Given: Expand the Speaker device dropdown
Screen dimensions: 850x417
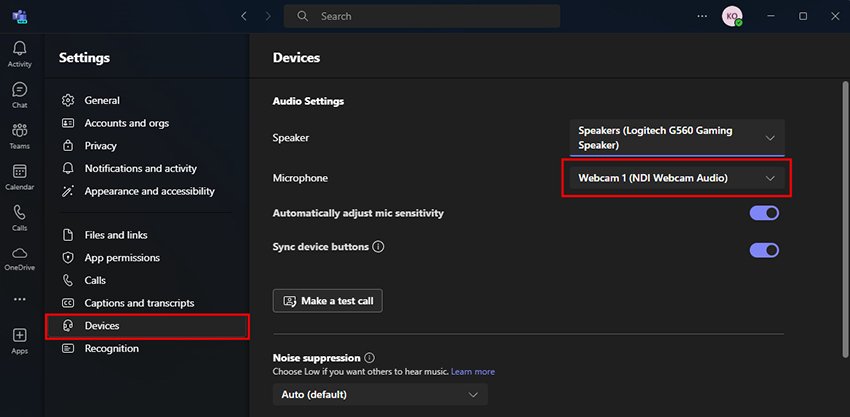Looking at the screenshot, I should coord(677,137).
